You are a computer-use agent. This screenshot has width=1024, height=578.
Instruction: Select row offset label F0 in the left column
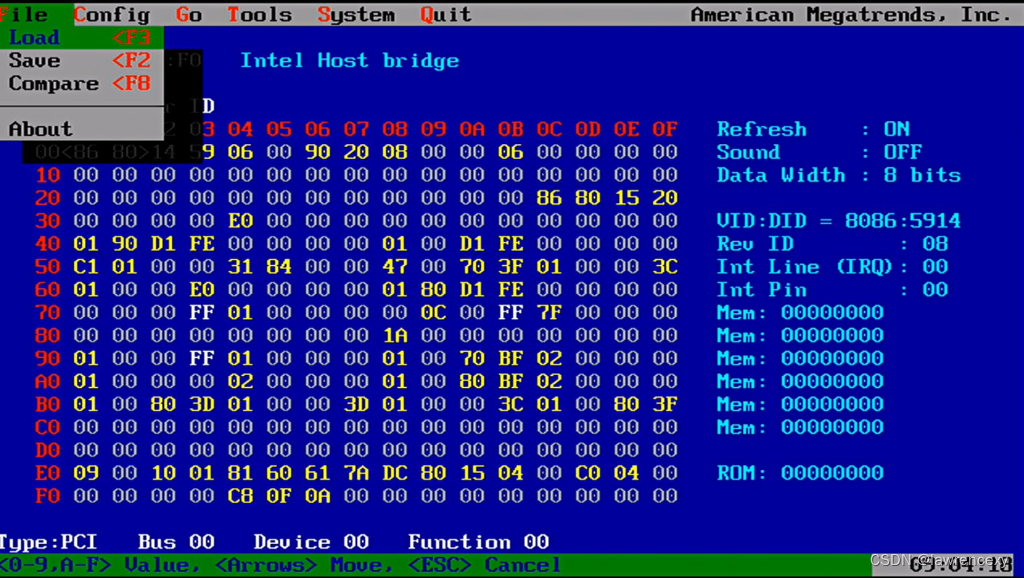tap(48, 496)
